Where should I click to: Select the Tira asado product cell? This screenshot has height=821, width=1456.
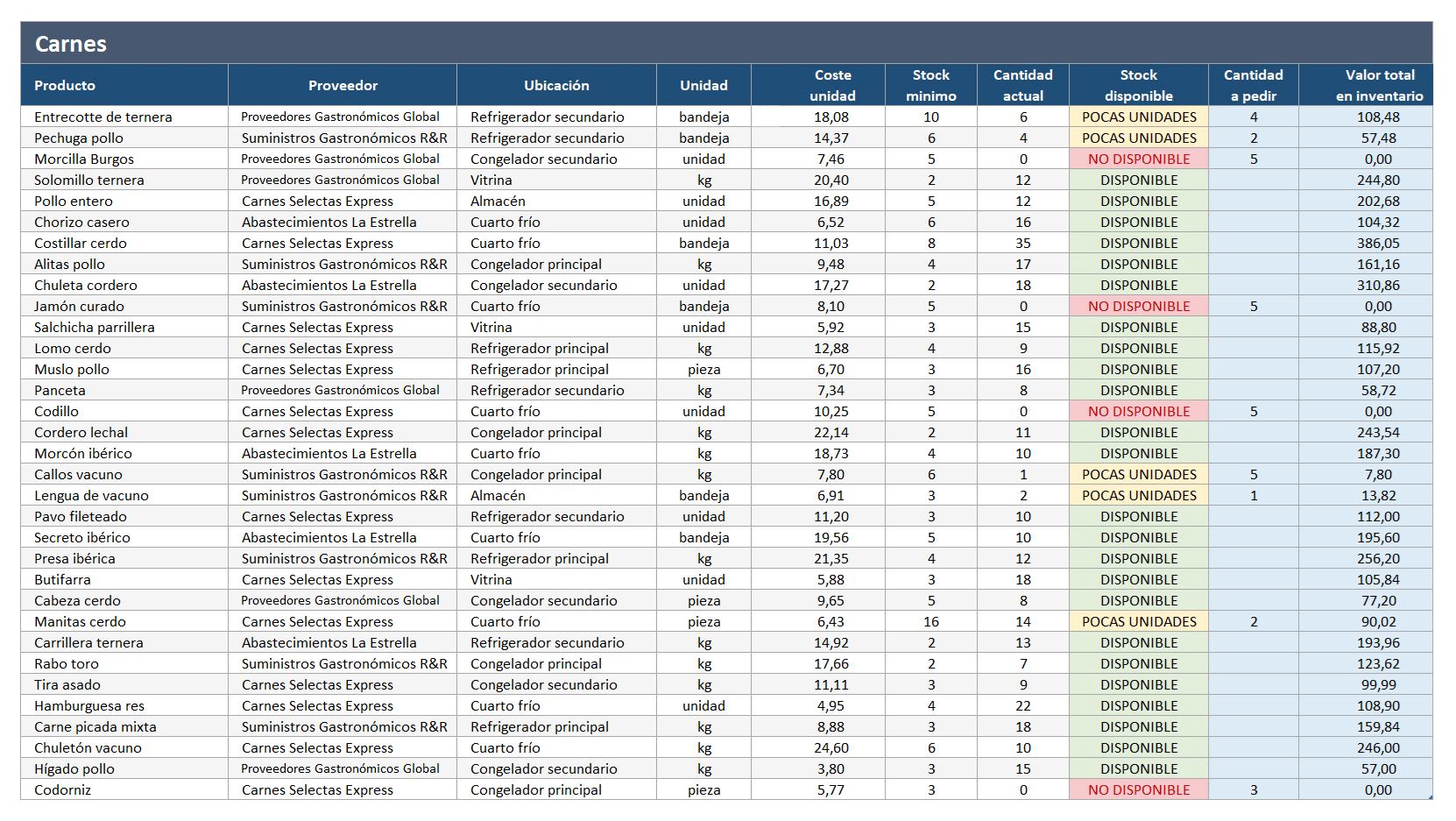(x=124, y=684)
